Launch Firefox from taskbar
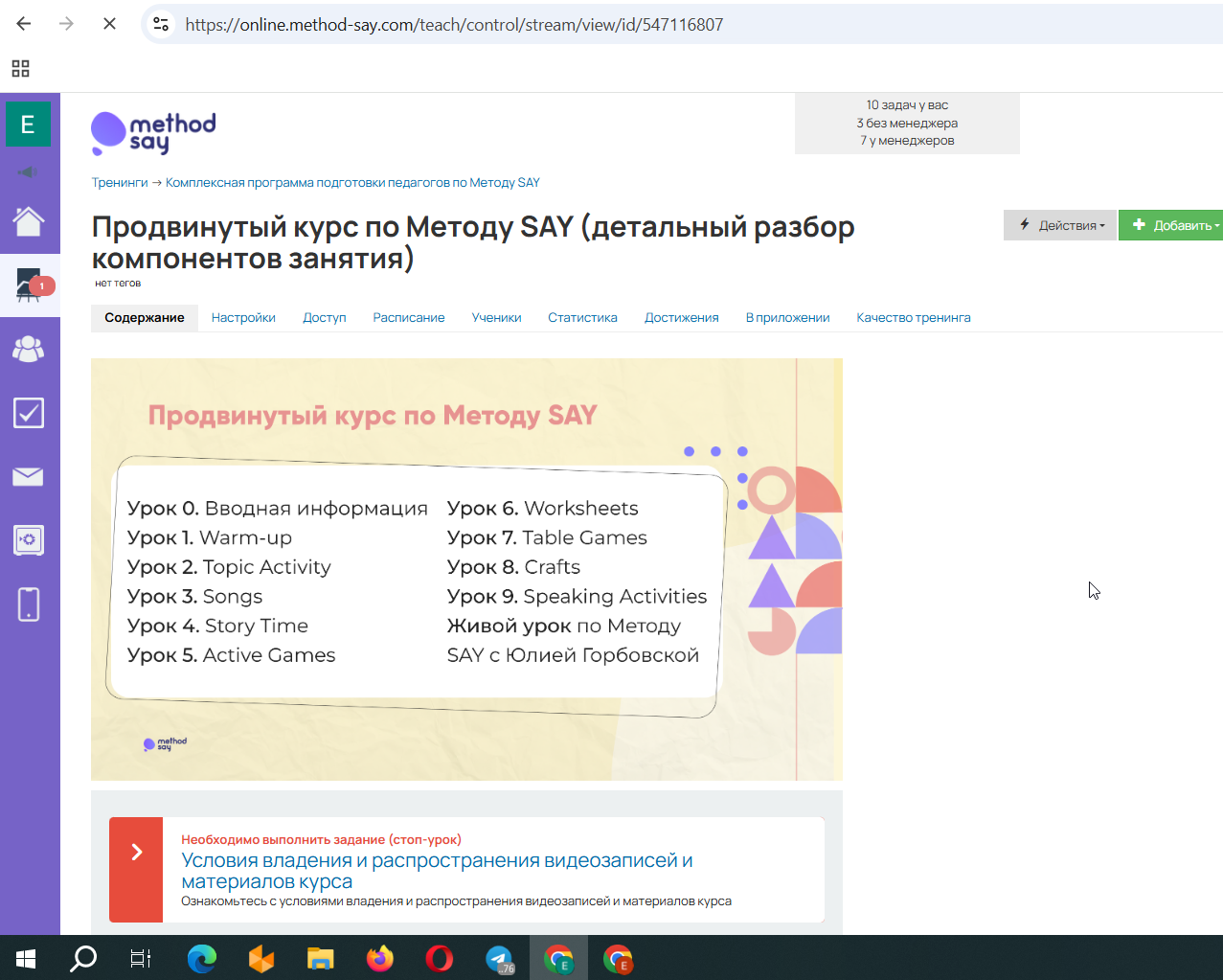 (x=380, y=958)
